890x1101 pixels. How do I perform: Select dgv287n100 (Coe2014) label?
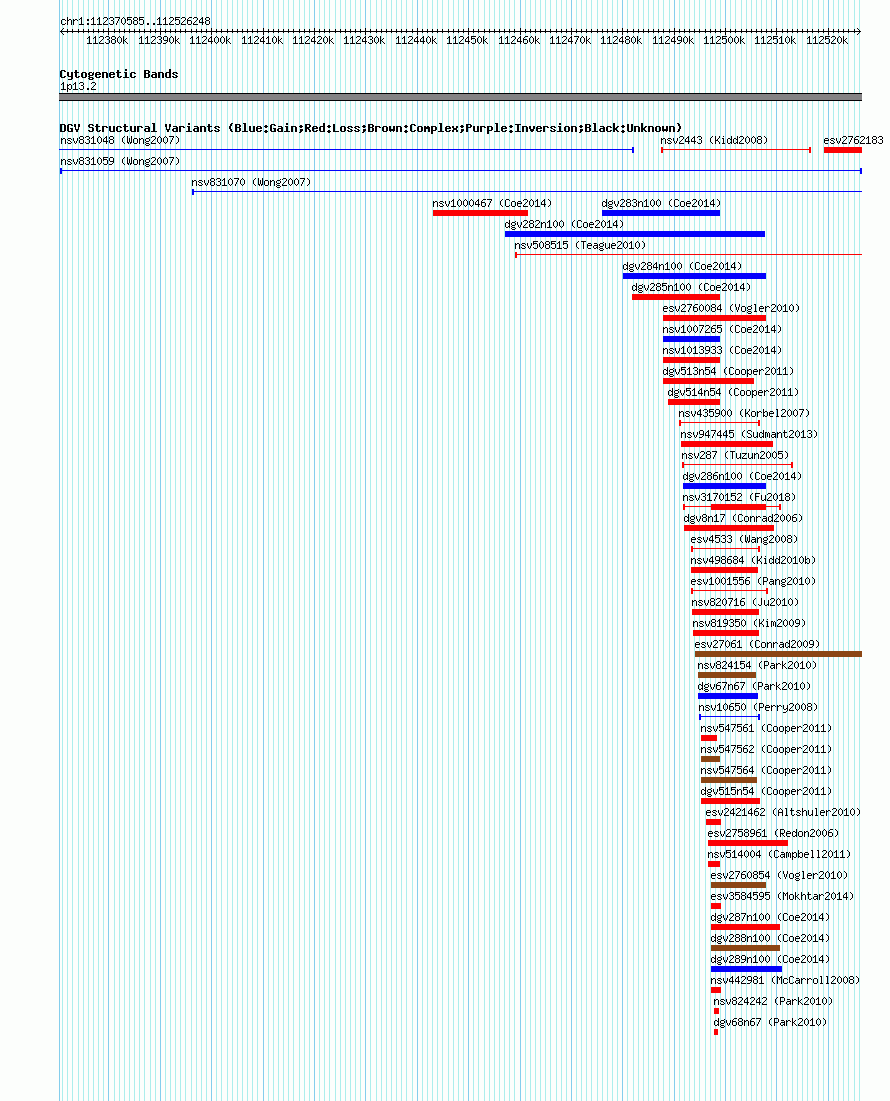[770, 918]
